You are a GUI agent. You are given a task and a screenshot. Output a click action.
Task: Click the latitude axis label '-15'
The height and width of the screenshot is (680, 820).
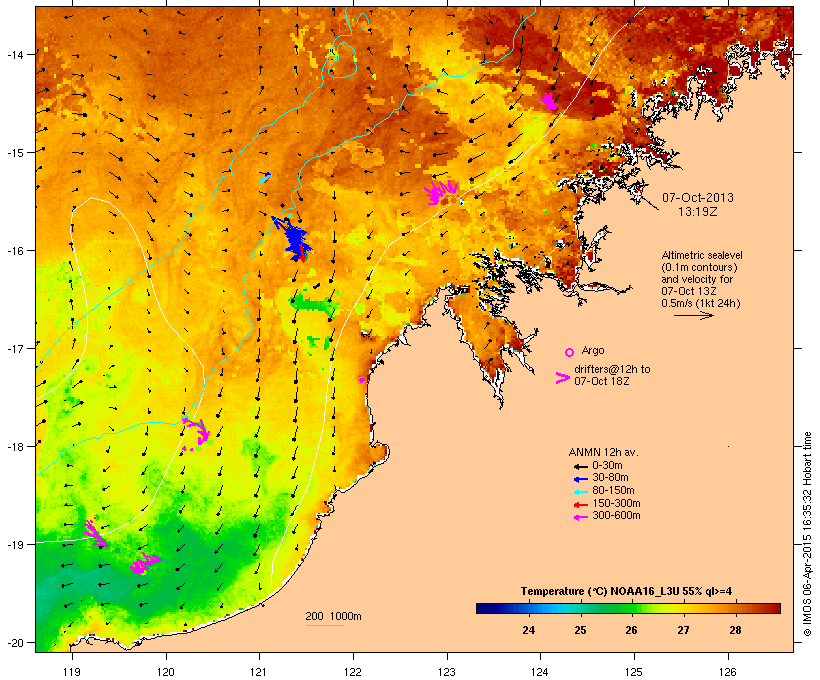pyautogui.click(x=14, y=152)
